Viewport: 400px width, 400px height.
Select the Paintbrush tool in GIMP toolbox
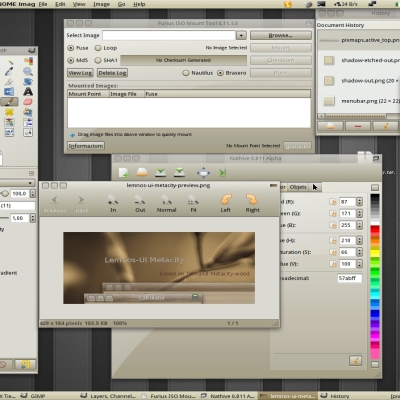(x=9, y=102)
